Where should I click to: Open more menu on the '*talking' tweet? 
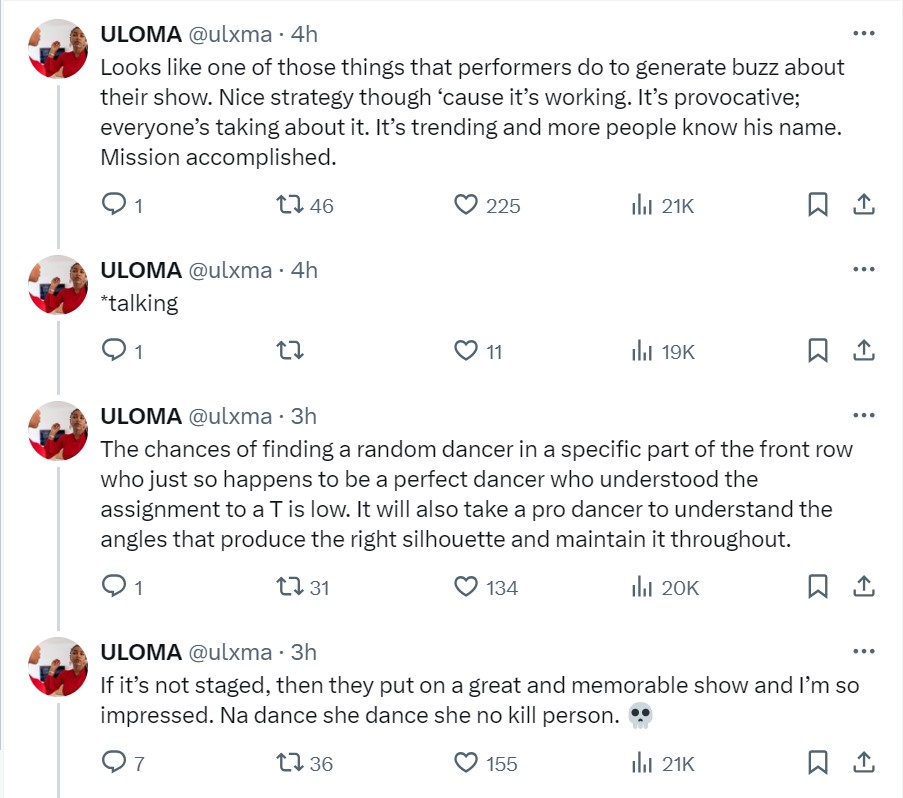coord(863,269)
